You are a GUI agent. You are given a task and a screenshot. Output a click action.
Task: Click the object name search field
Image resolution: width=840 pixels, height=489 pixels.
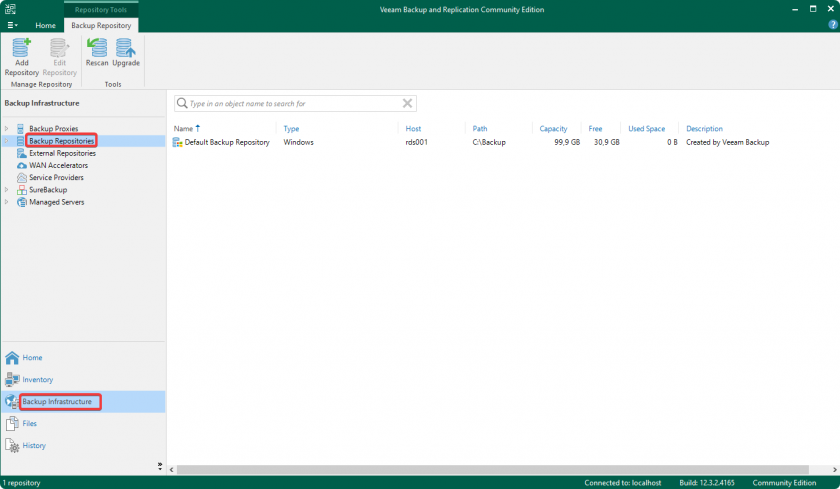click(295, 103)
